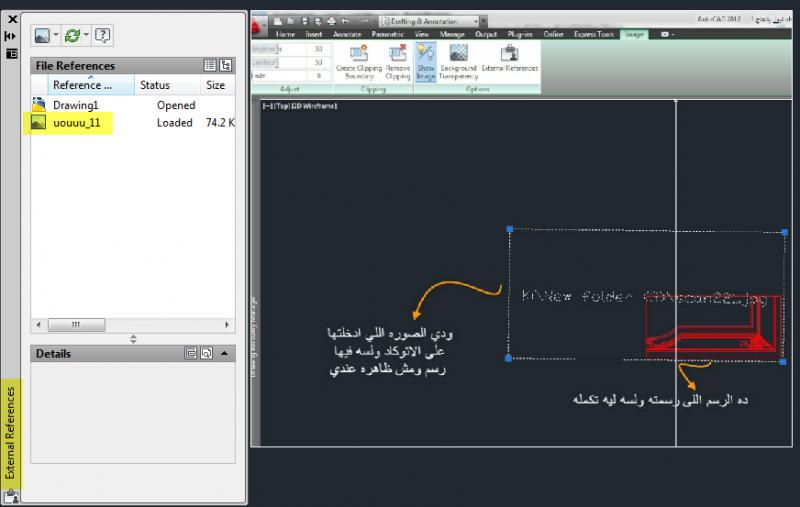This screenshot has width=800, height=507.
Task: Open the Express Tools ribbon tab
Action: [593, 34]
